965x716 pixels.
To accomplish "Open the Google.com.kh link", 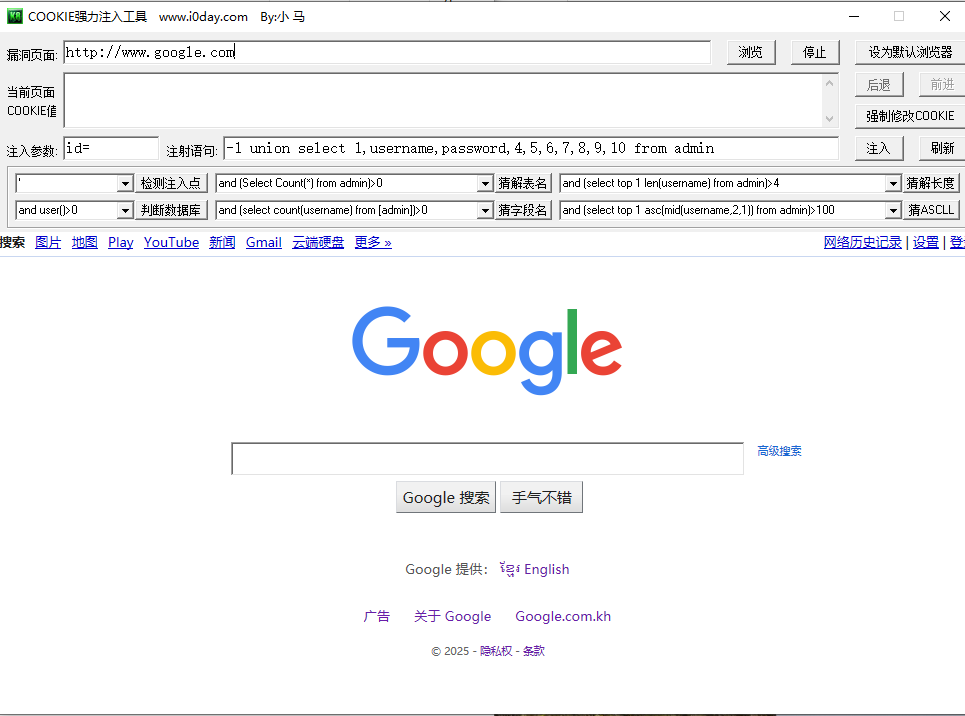I will point(563,616).
